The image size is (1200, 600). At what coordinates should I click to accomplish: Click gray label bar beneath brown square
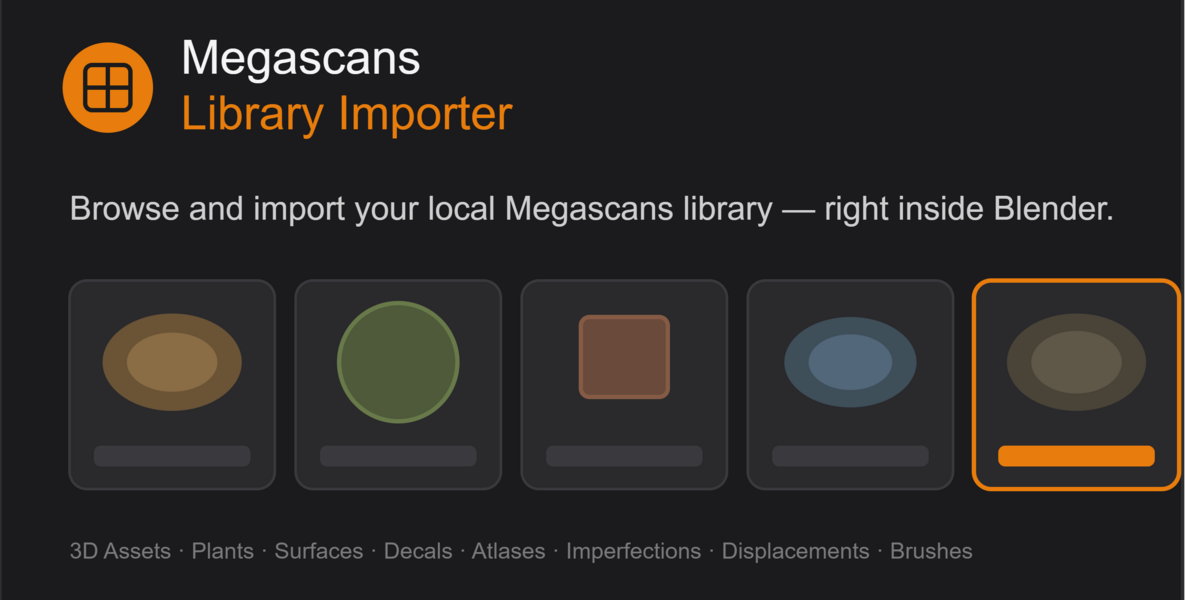624,456
